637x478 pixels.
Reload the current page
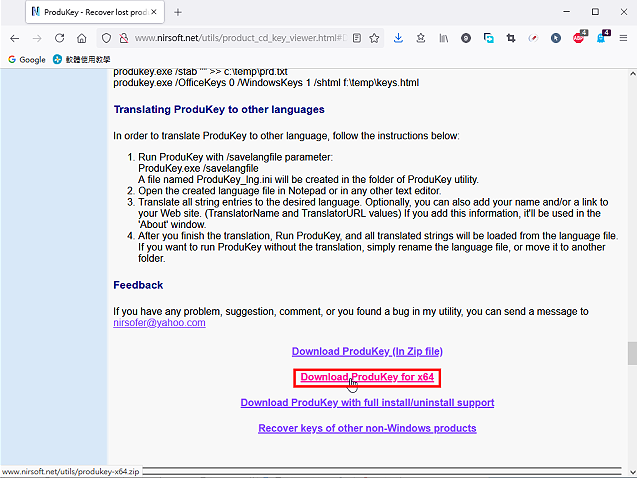[59, 38]
